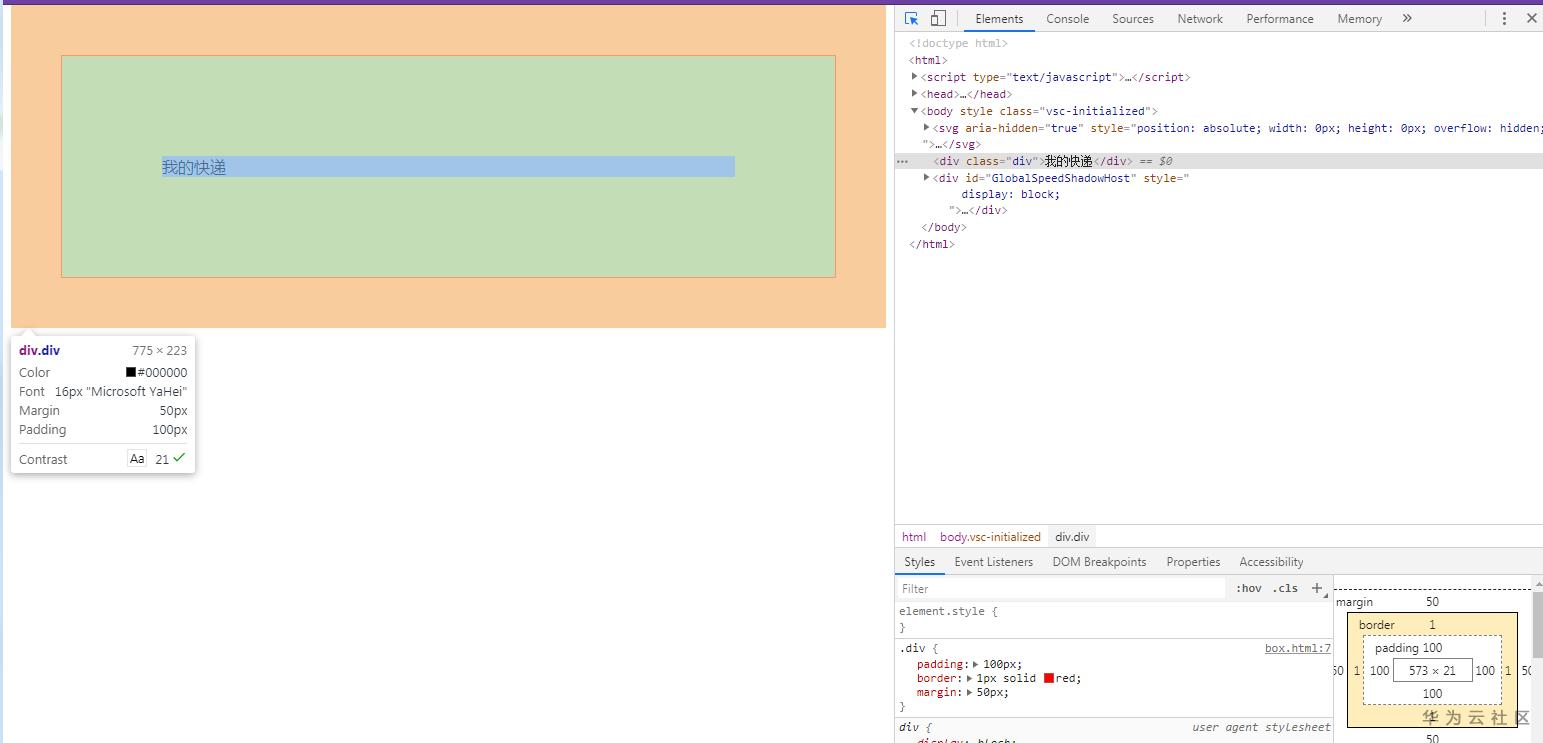Toggle the .cls class editor
1543x743 pixels.
(x=1285, y=588)
